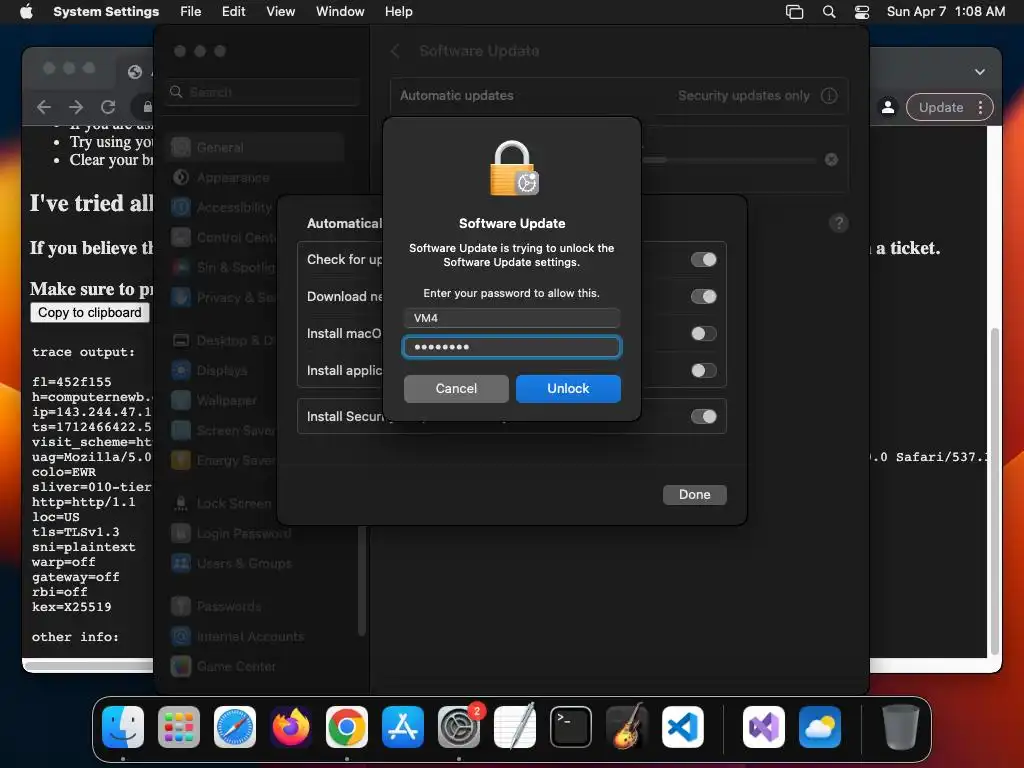Open Control Center in menu bar

click(x=862, y=12)
